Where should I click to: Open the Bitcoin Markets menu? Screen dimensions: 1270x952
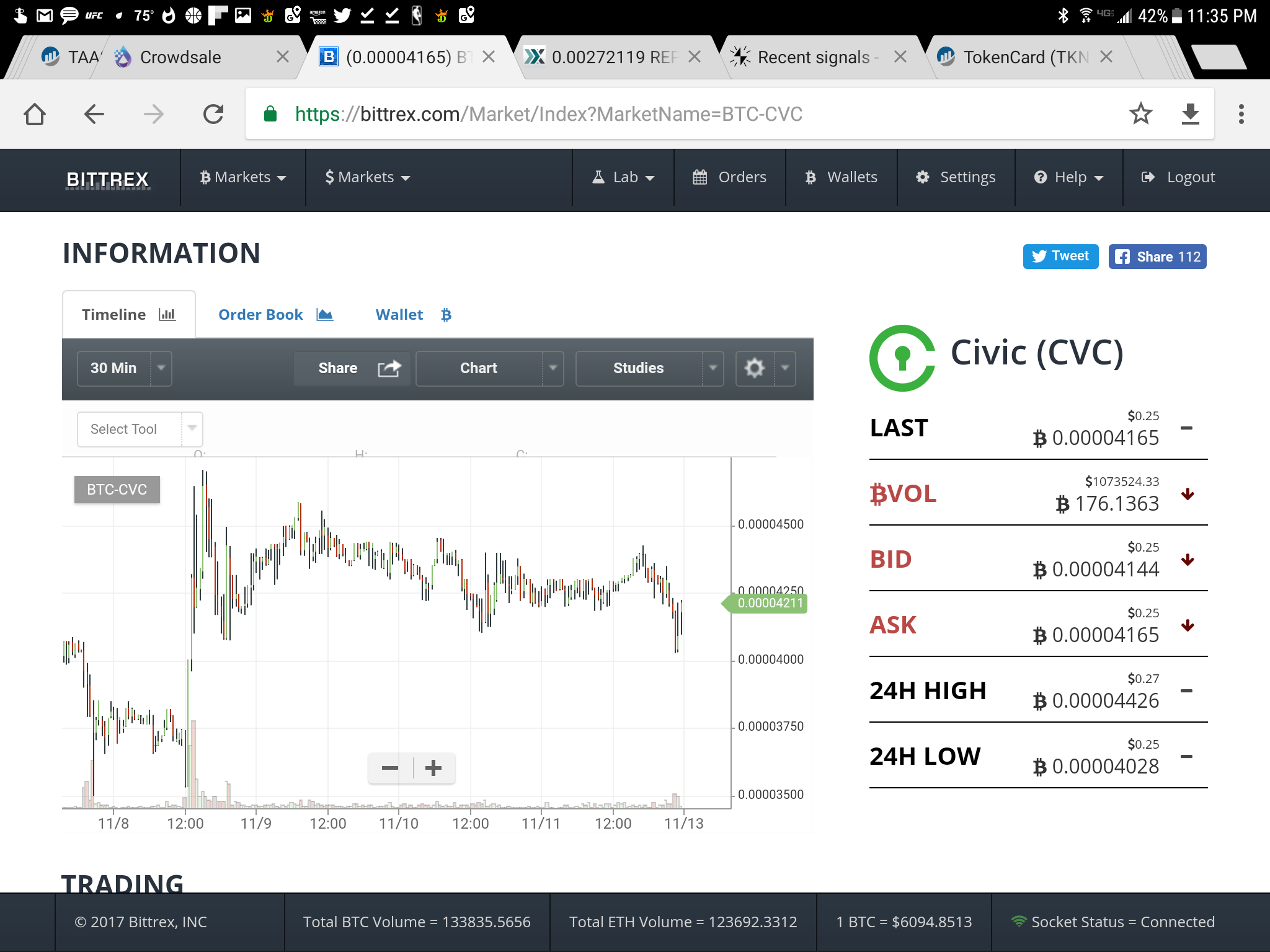point(242,177)
